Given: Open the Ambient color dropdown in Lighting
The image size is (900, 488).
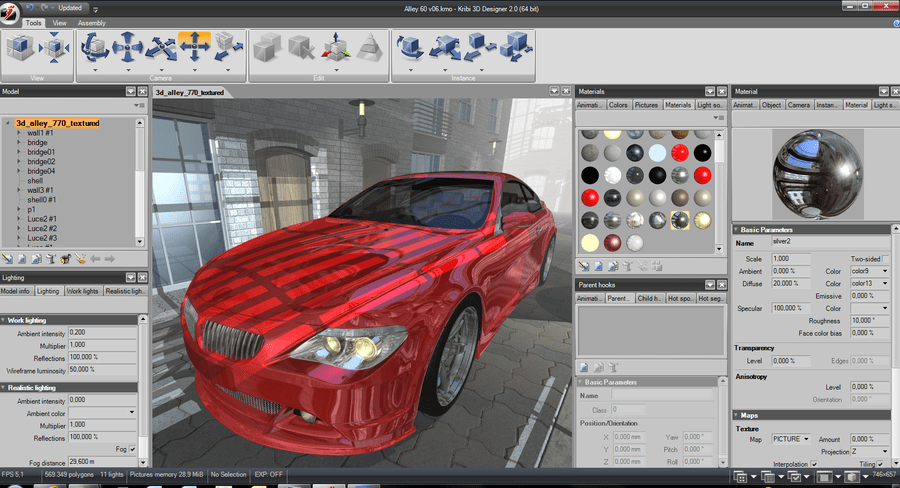Looking at the screenshot, I should pyautogui.click(x=131, y=413).
